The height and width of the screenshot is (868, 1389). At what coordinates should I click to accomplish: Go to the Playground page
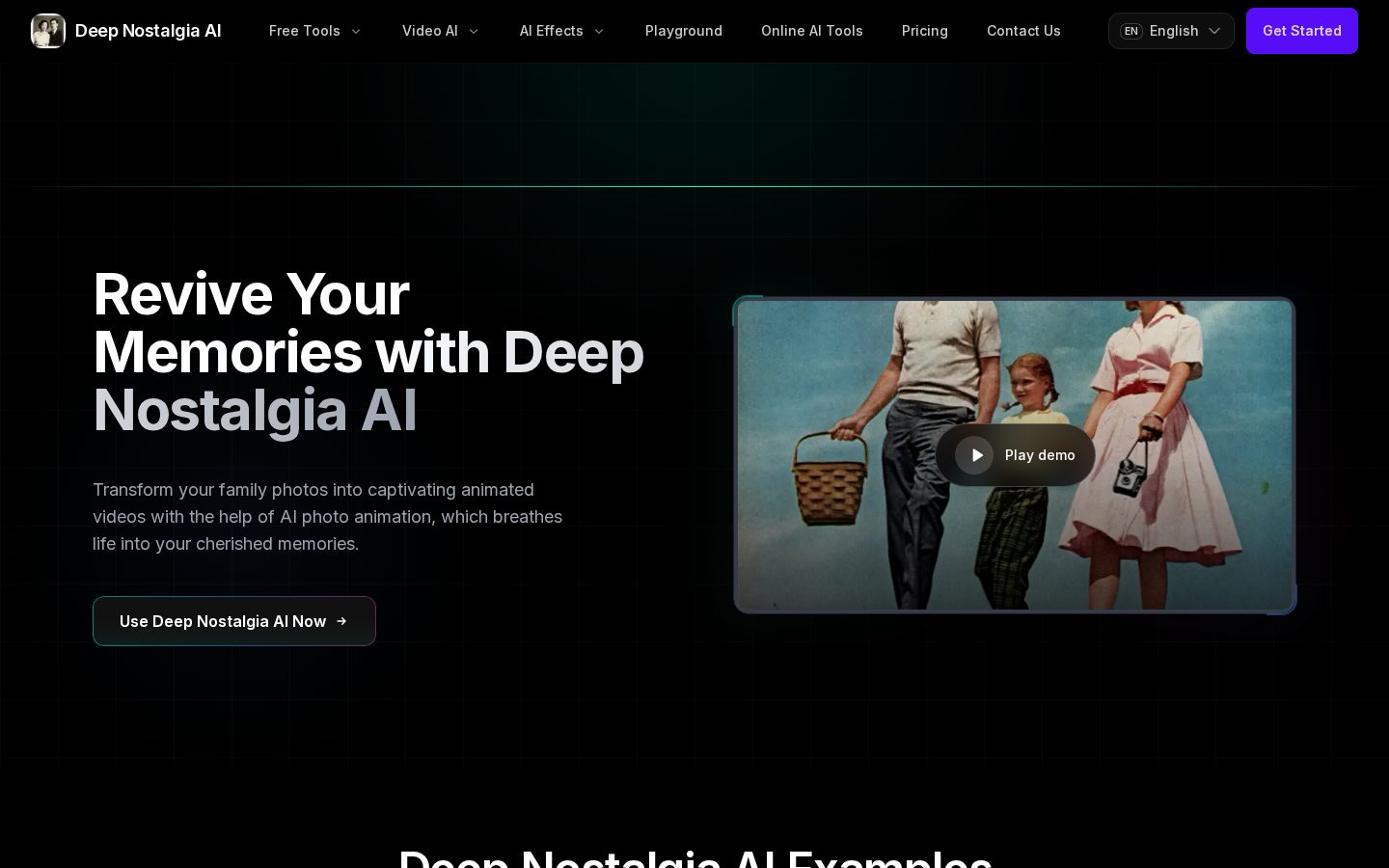pos(684,31)
